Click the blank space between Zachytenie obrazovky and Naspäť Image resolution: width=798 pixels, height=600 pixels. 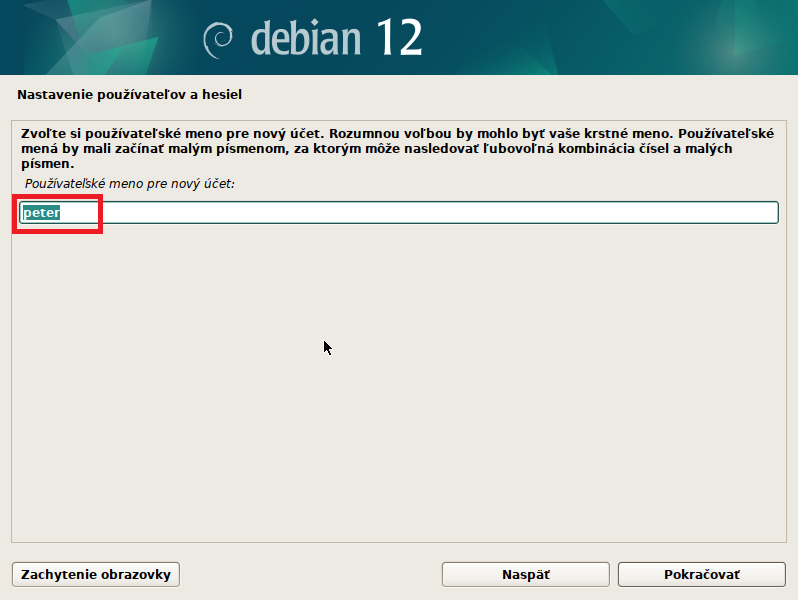tap(310, 575)
